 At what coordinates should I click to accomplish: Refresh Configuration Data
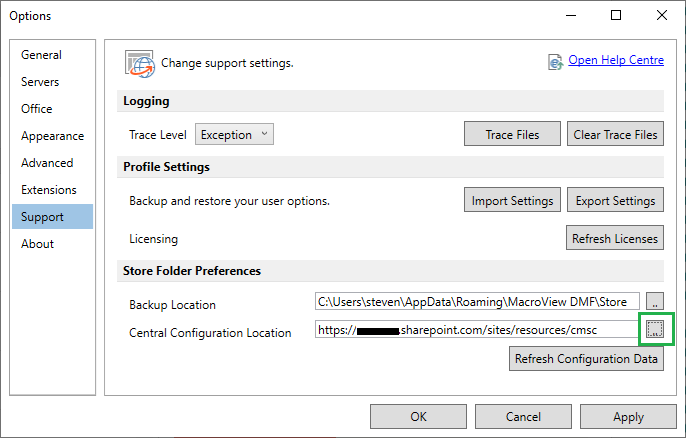586,359
